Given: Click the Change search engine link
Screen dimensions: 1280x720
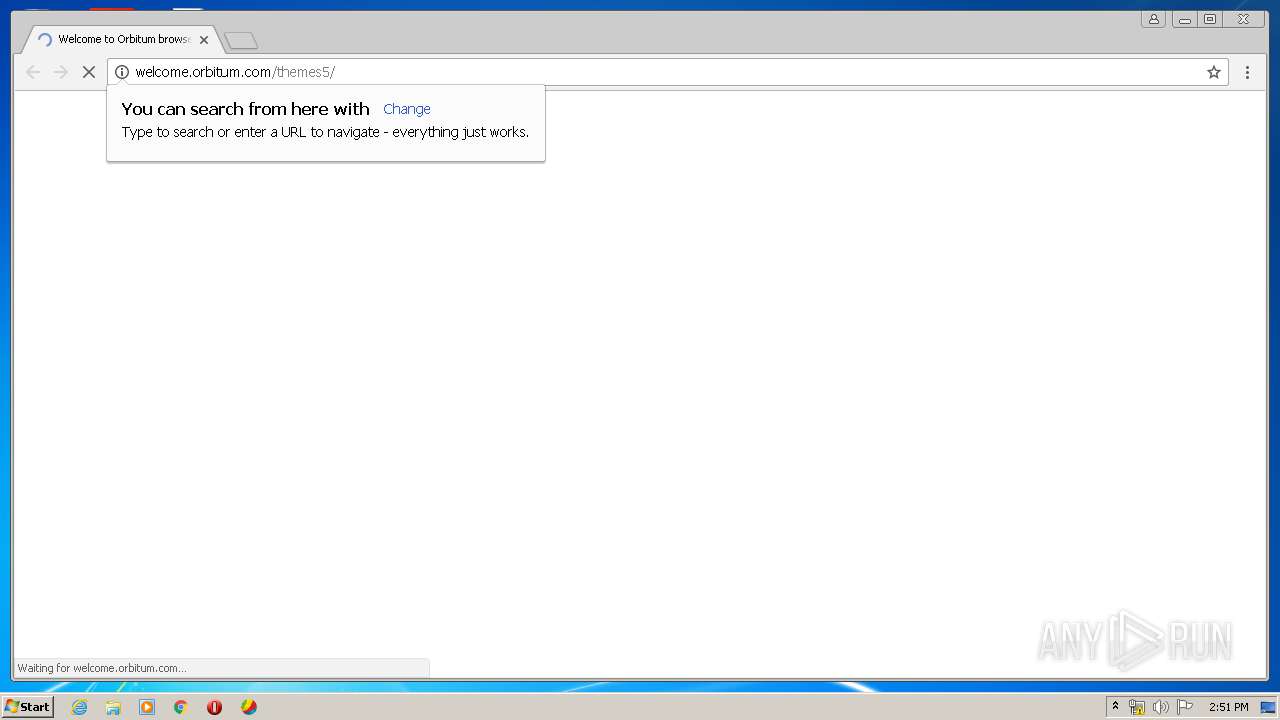Looking at the screenshot, I should pos(407,109).
